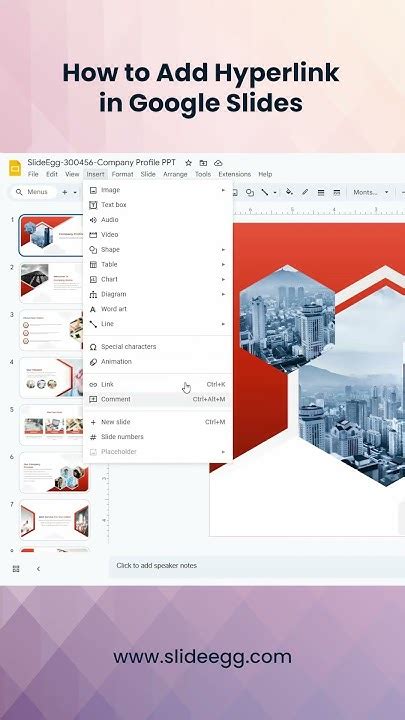The width and height of the screenshot is (405, 720).
Task: Open the Montserrat font dropdown
Action: 371,192
